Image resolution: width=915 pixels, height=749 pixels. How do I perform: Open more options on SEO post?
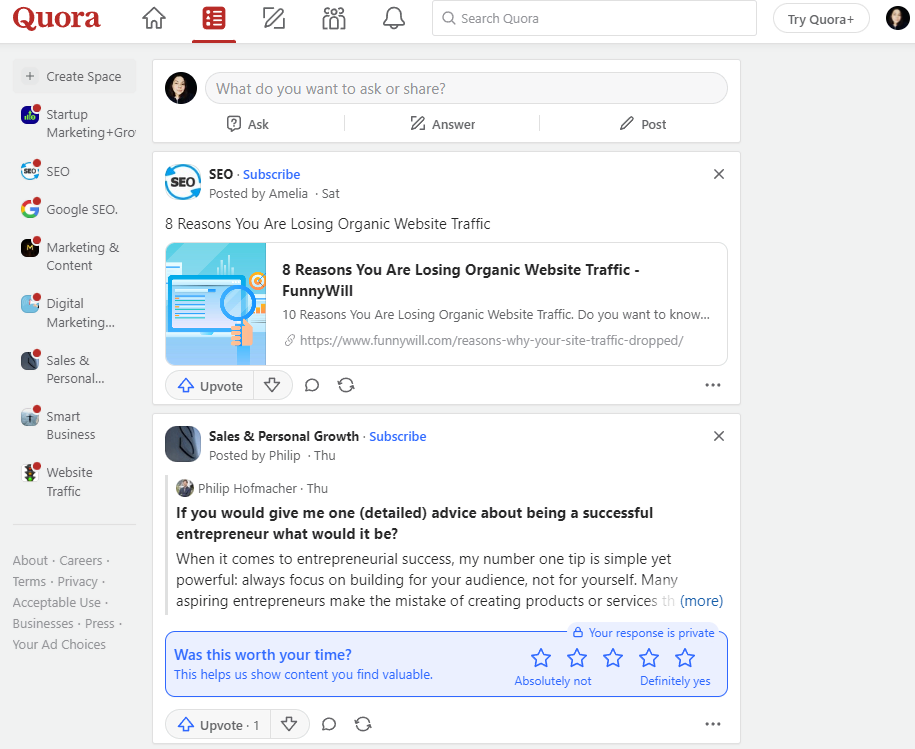(712, 385)
